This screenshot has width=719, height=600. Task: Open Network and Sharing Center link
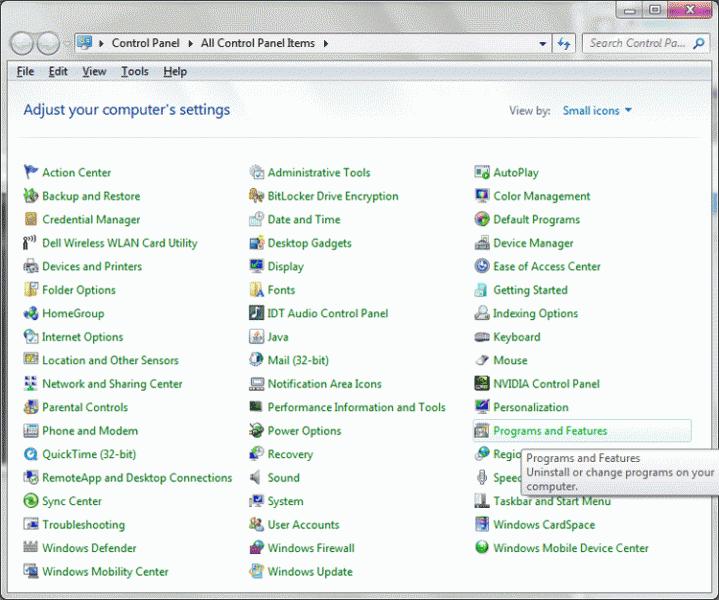(x=112, y=384)
